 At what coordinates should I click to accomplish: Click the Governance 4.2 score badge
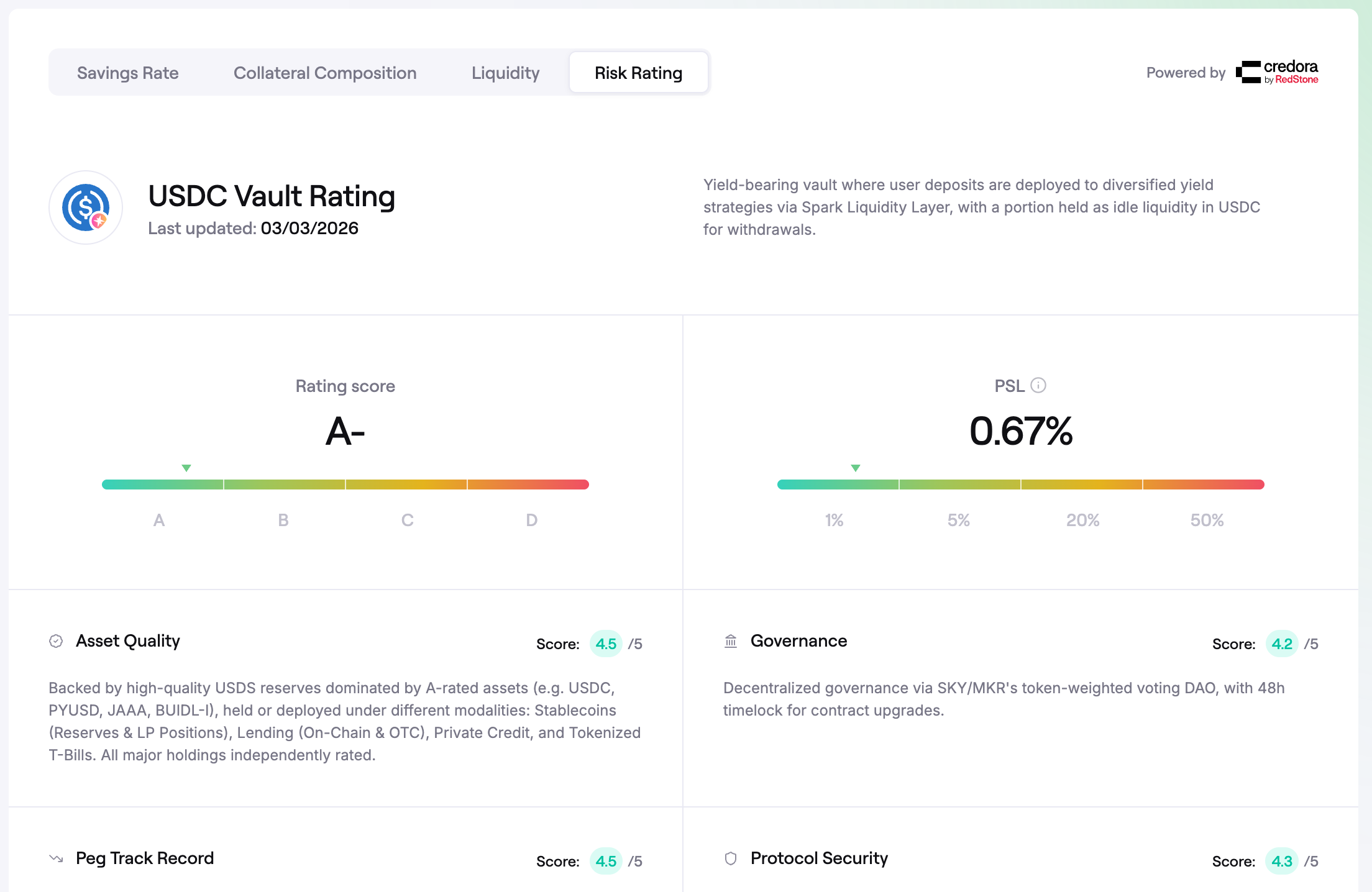click(1282, 644)
